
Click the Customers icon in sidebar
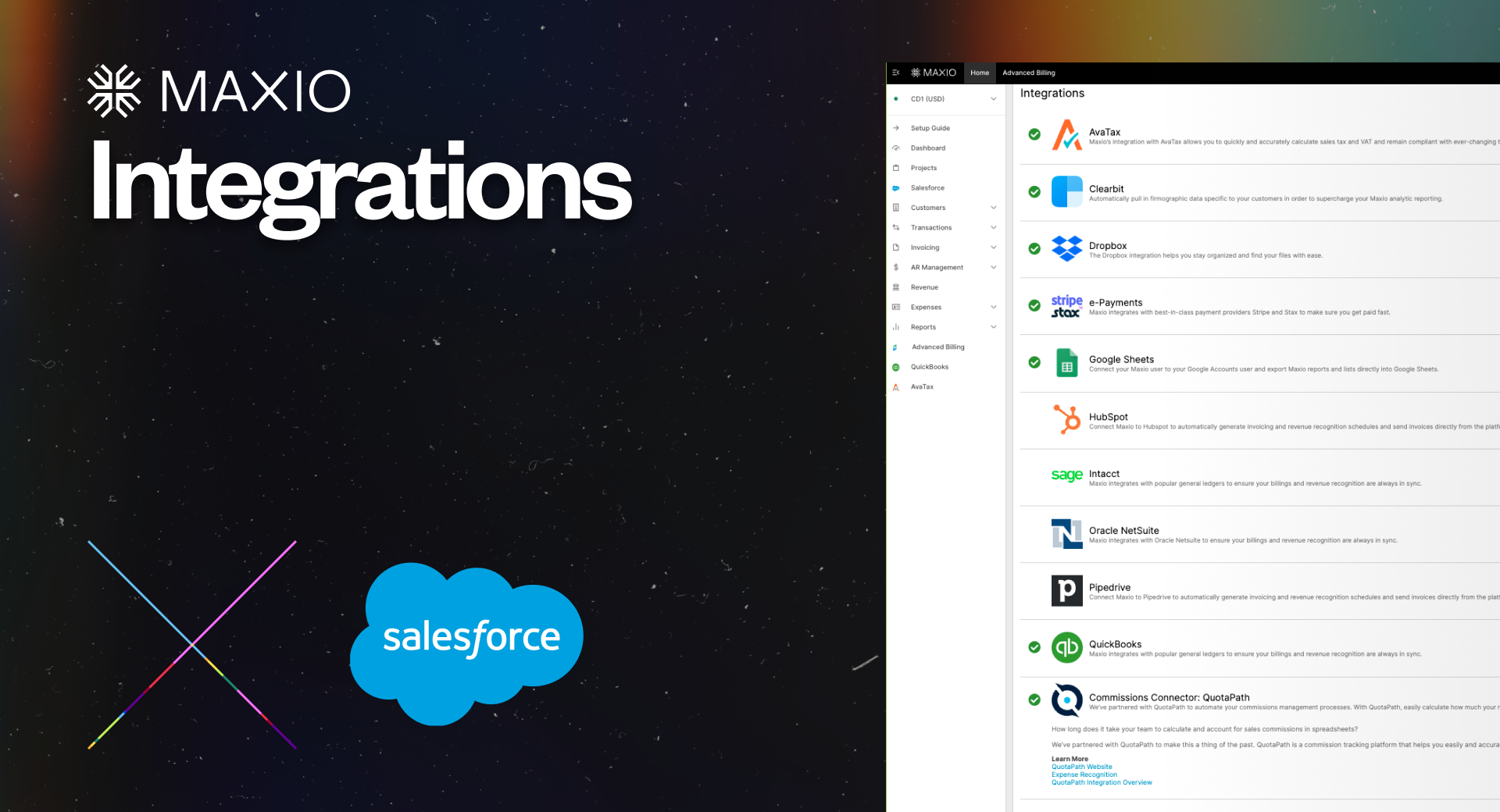click(x=896, y=208)
